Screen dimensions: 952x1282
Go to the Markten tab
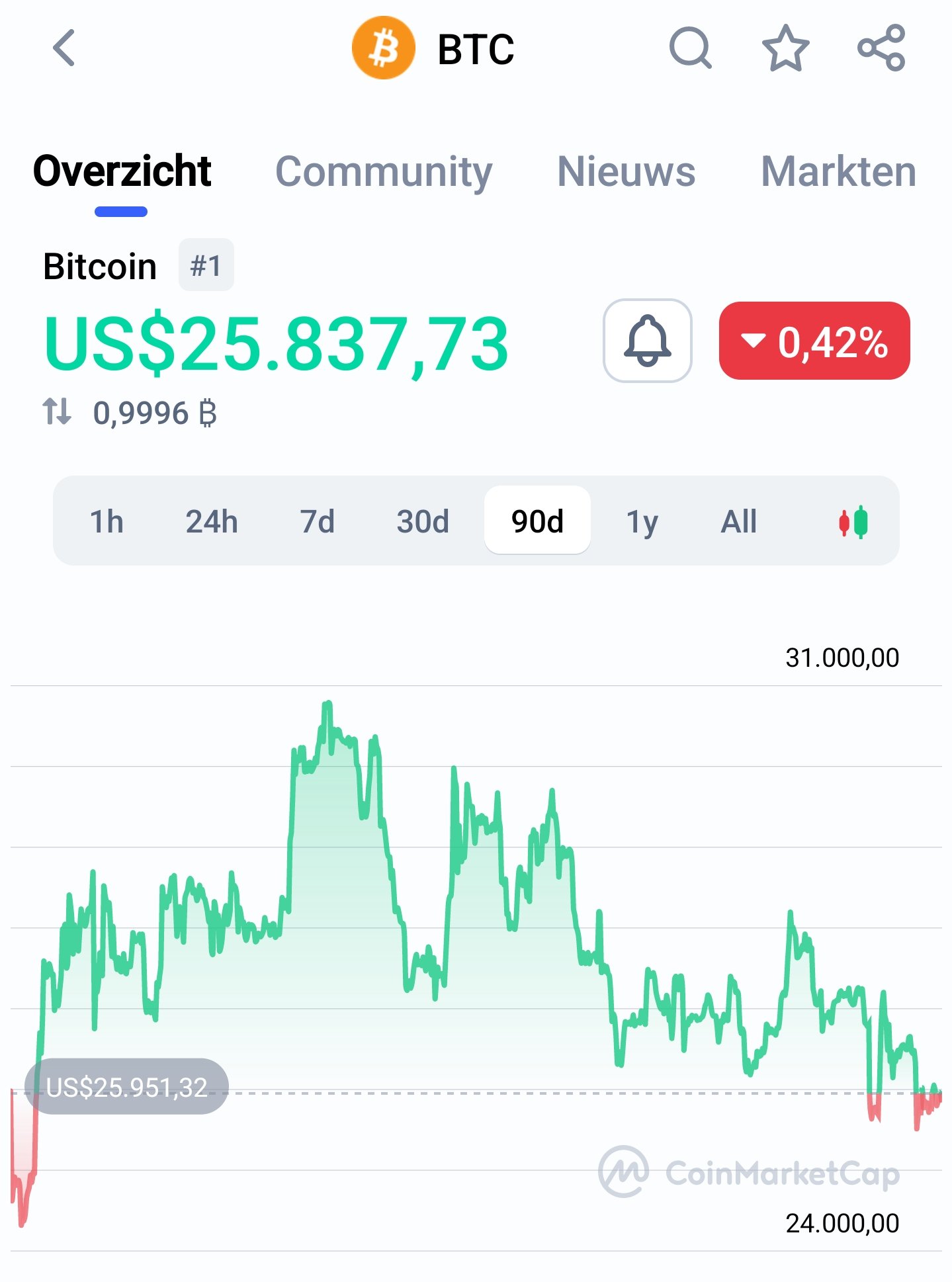click(838, 171)
